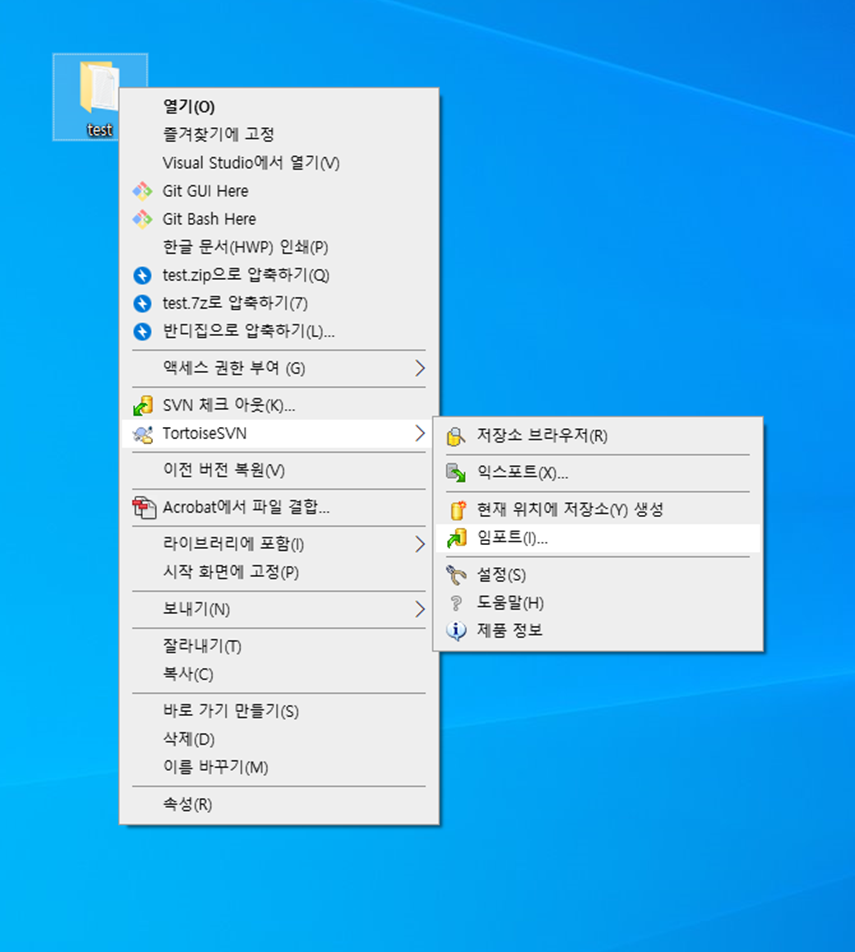Screen dimensions: 855x952
Task: Expand the 액세스 권한 부여 submenu arrow
Action: [x=420, y=368]
